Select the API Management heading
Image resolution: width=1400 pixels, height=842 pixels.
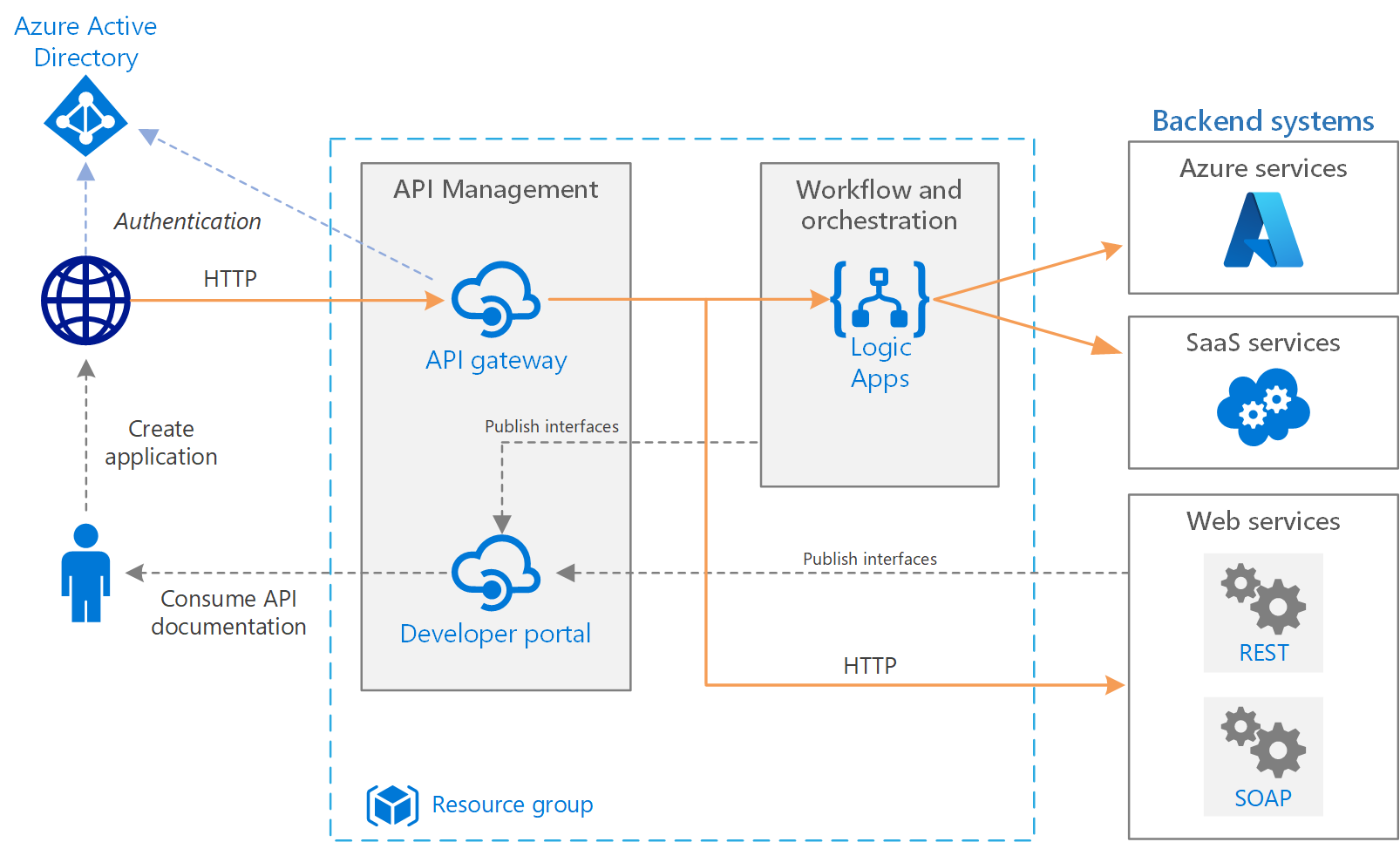495,189
